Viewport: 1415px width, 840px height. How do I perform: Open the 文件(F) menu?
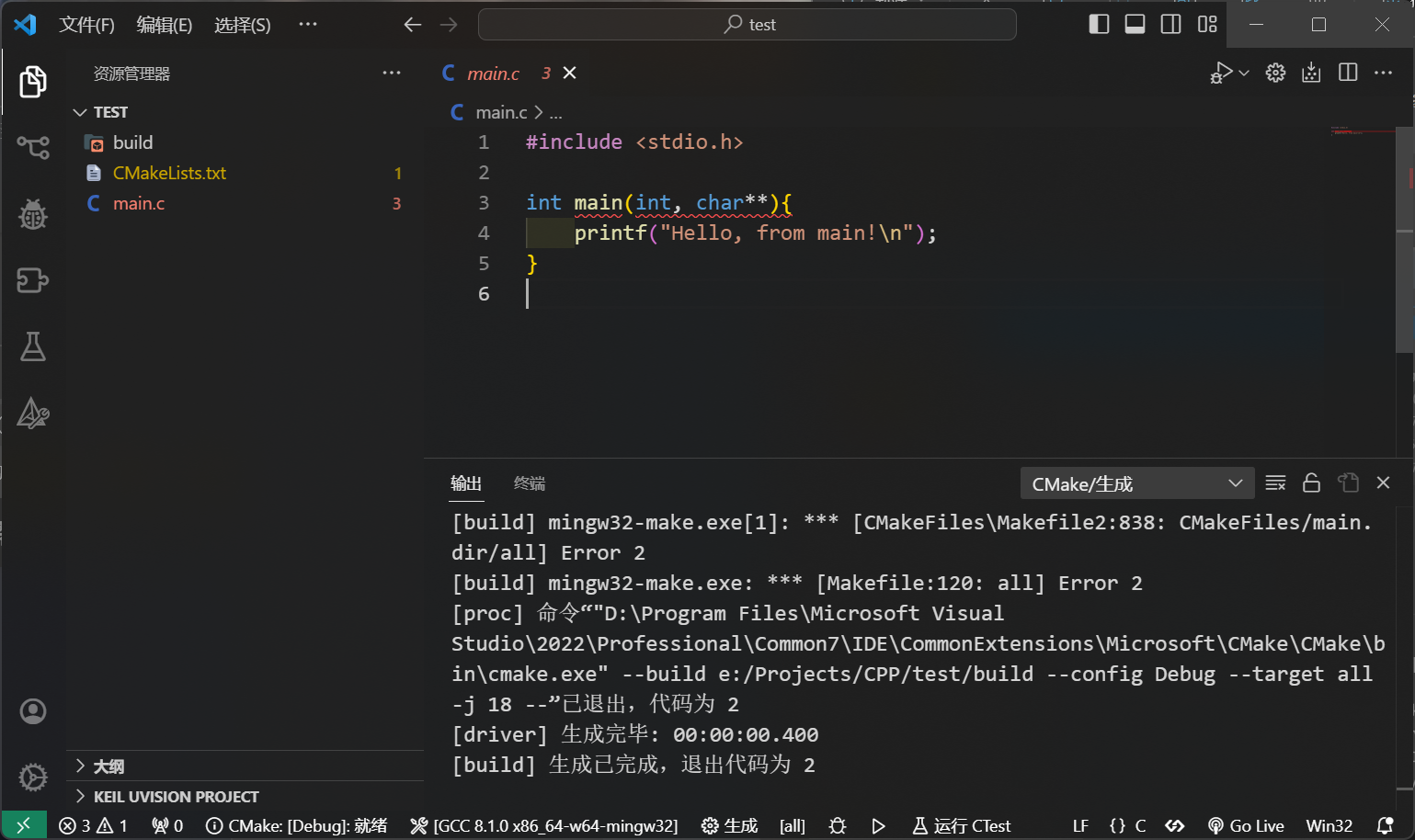86,25
